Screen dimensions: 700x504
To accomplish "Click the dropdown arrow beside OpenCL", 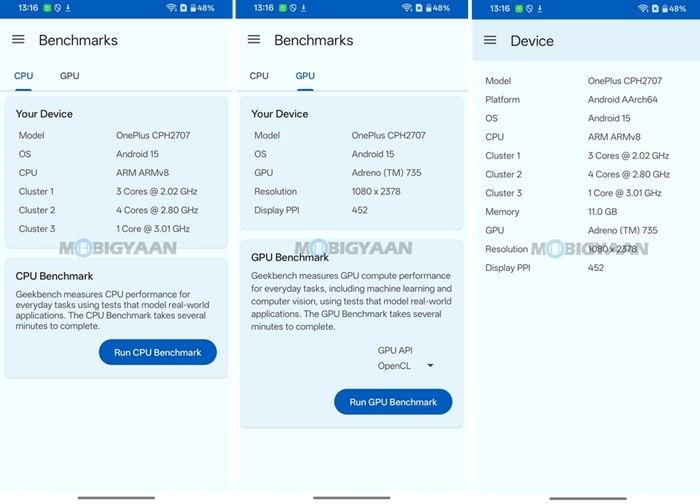I will coord(430,365).
